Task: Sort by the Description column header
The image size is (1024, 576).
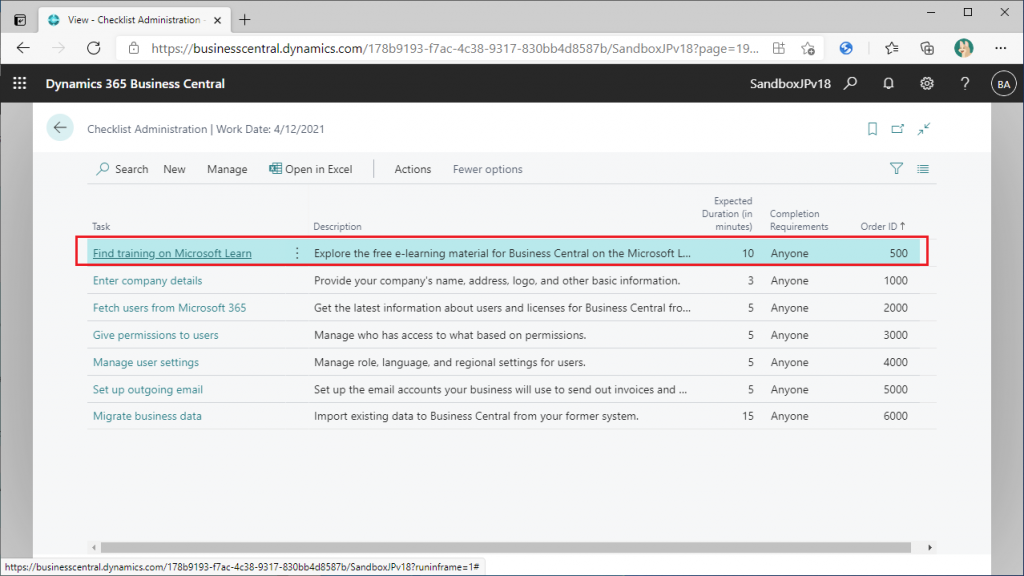Action: click(x=337, y=227)
